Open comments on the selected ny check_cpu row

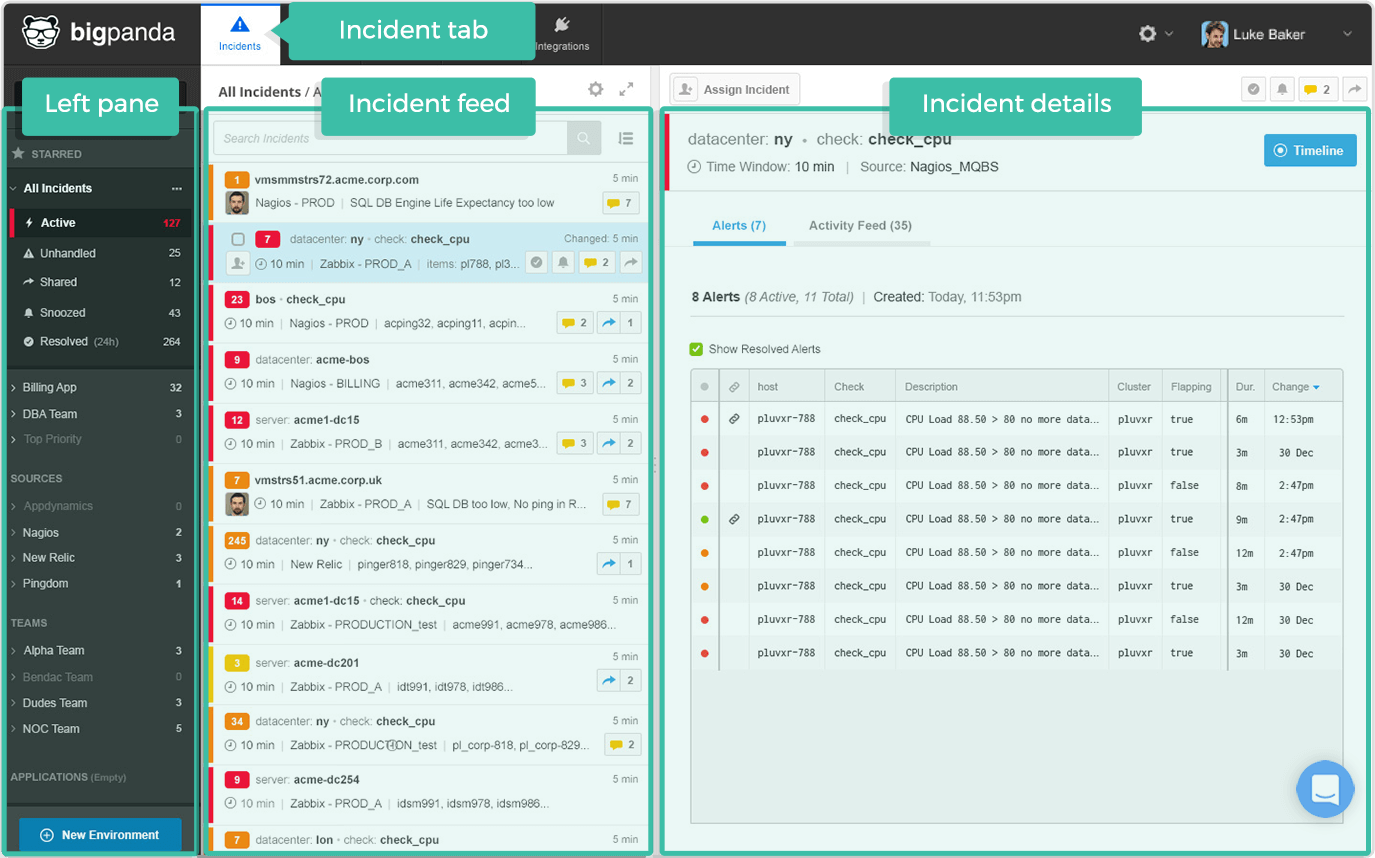pos(597,263)
